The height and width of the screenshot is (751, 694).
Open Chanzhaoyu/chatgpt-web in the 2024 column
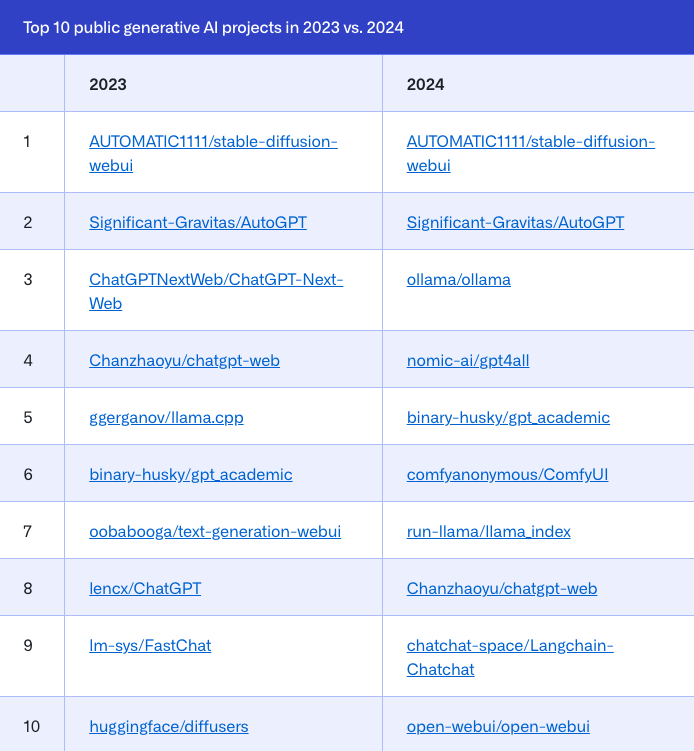(501, 588)
